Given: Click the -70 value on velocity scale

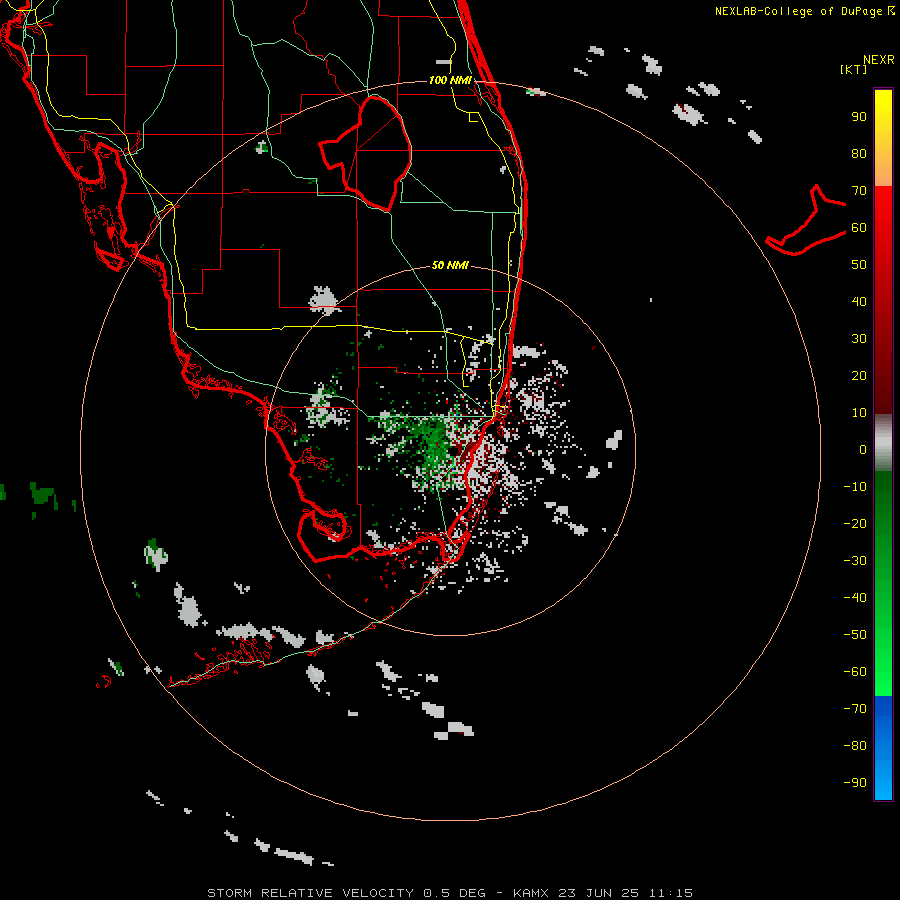Looking at the screenshot, I should (855, 708).
